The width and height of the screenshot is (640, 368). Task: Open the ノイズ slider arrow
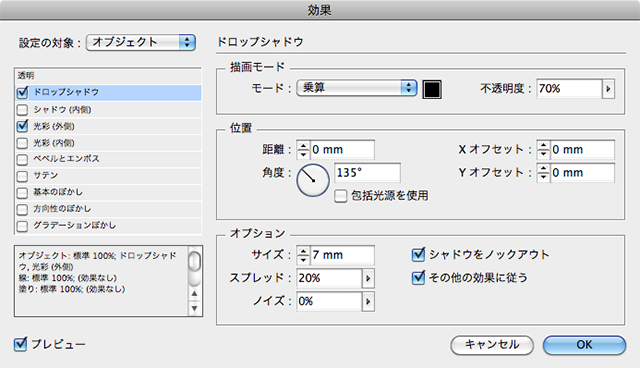coord(368,301)
